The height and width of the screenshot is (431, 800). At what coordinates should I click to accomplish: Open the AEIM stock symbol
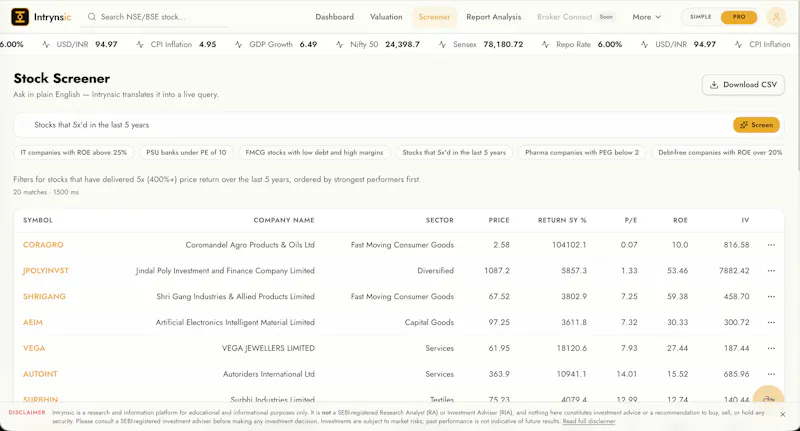click(33, 322)
